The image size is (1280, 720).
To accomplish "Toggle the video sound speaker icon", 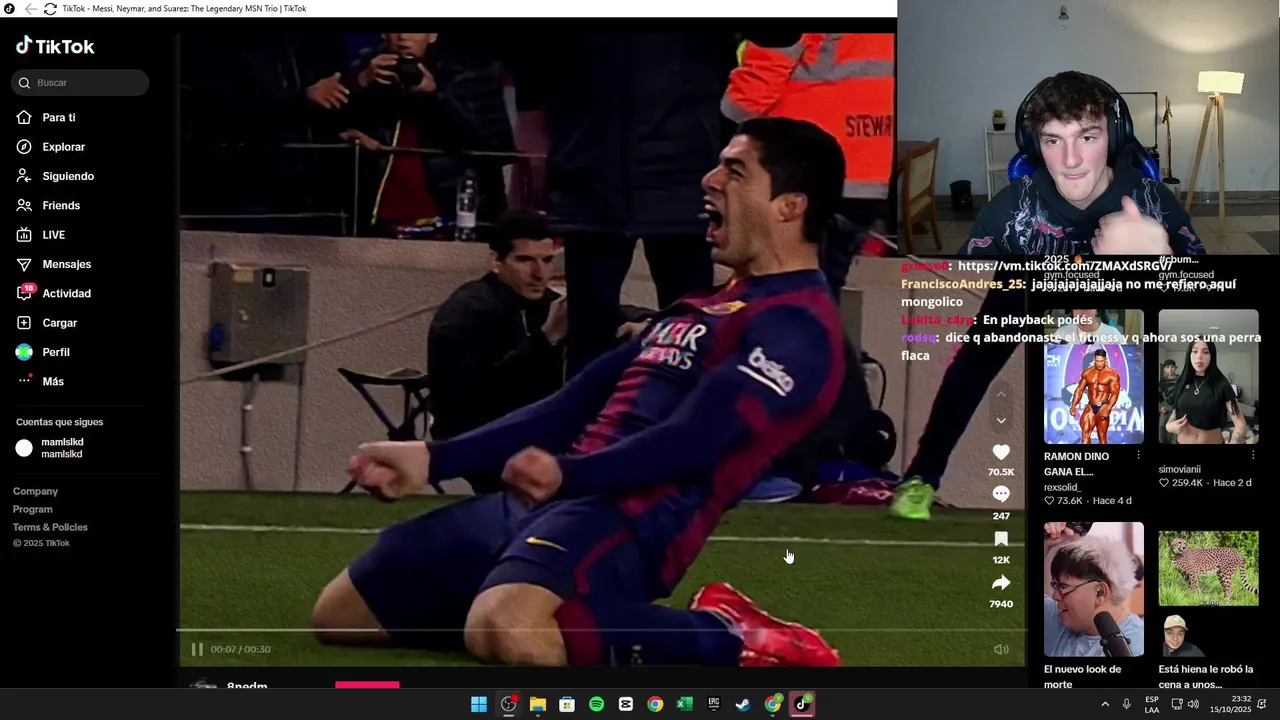I will (1001, 649).
